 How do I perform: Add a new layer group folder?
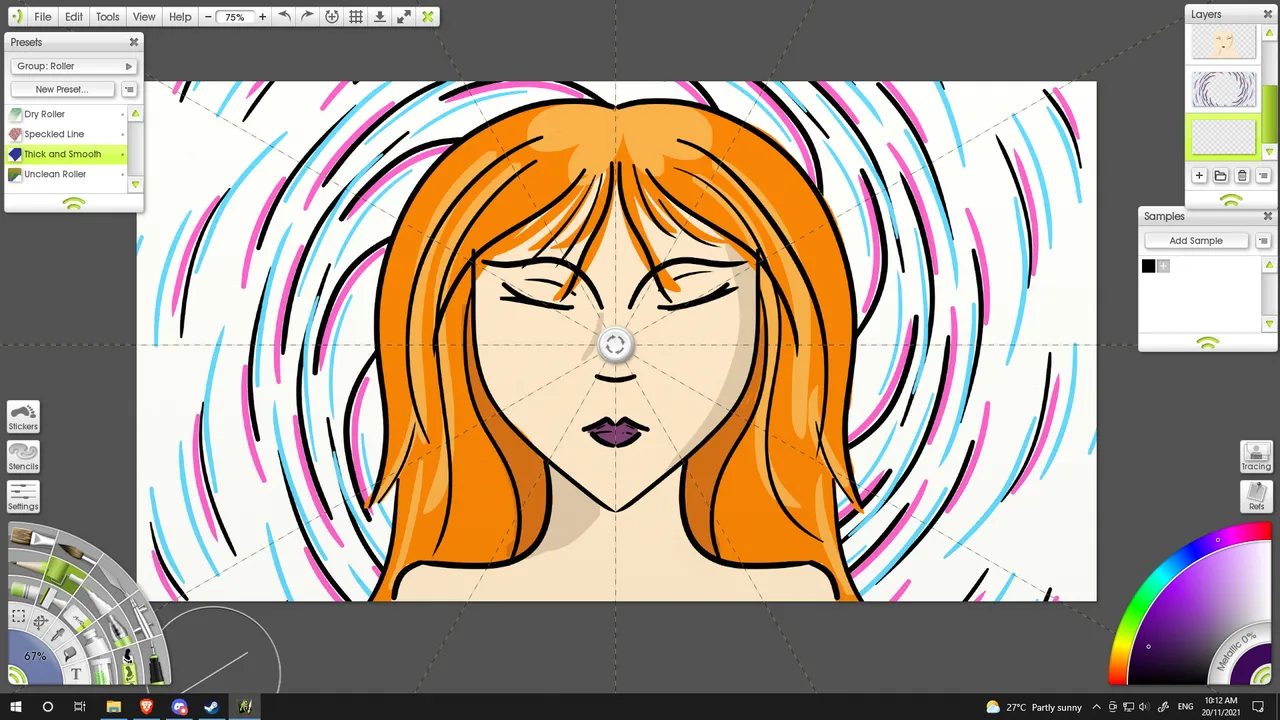point(1221,176)
